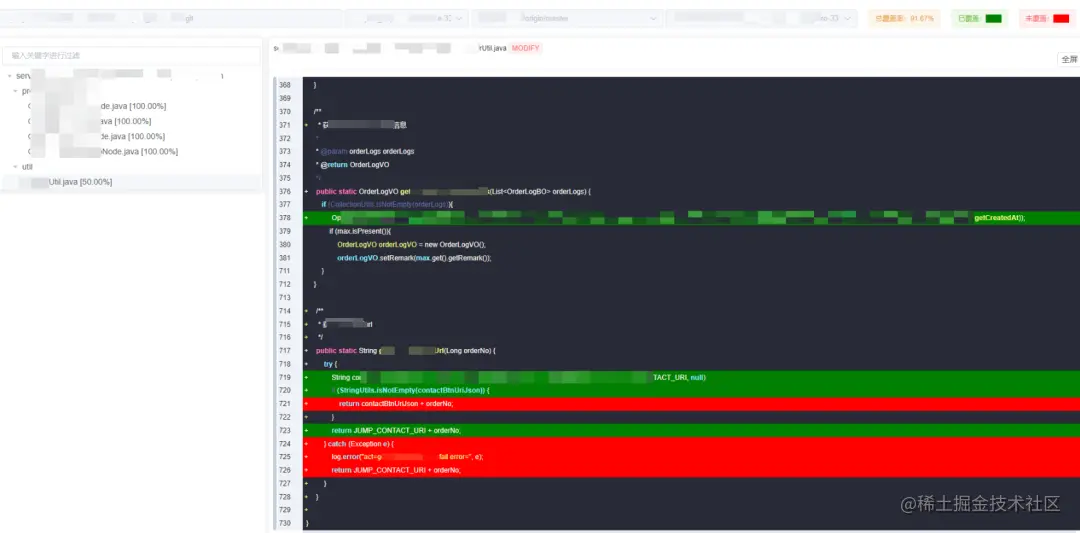Click the git repository address field

[172, 19]
